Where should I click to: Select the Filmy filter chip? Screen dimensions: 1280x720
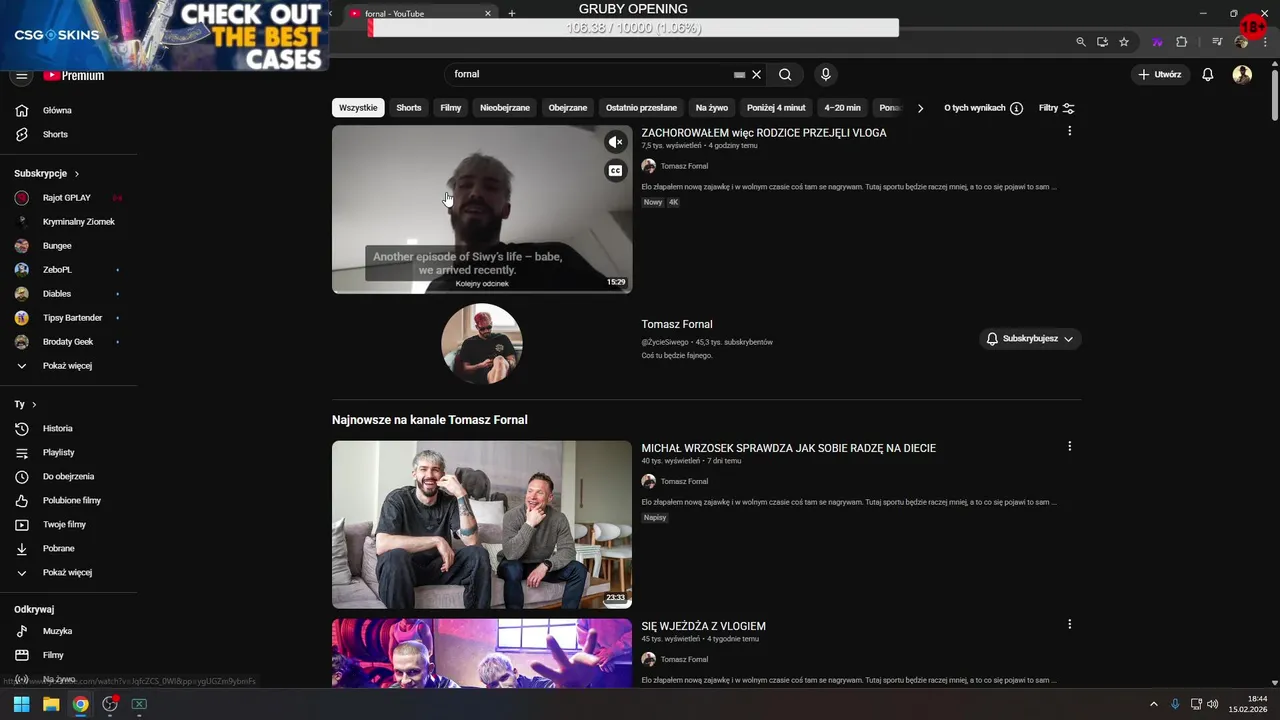pos(451,108)
